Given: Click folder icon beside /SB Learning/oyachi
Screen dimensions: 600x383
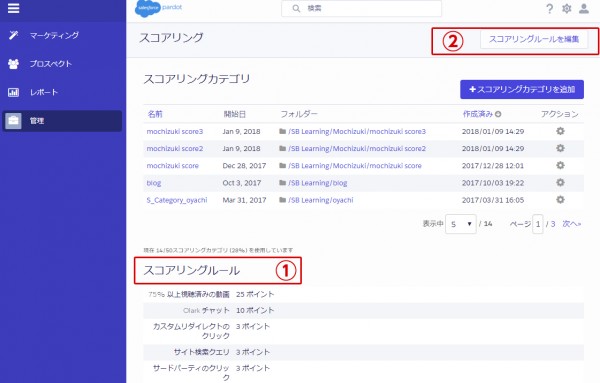Looking at the screenshot, I should coord(283,200).
